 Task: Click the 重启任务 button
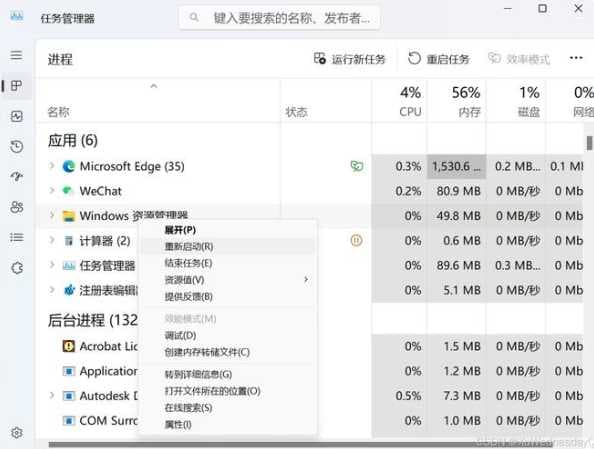coord(439,59)
